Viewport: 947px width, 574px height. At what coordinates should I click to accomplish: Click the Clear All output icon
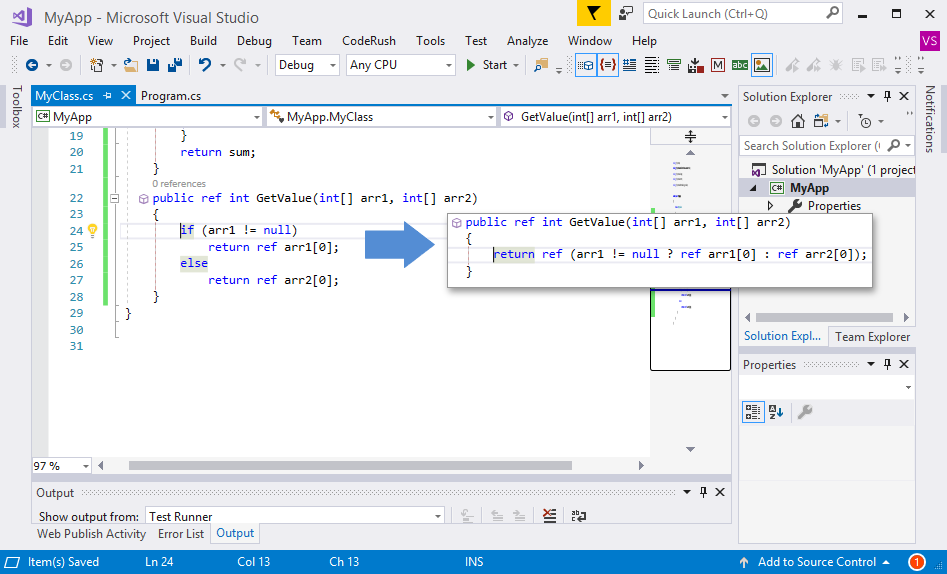[549, 516]
